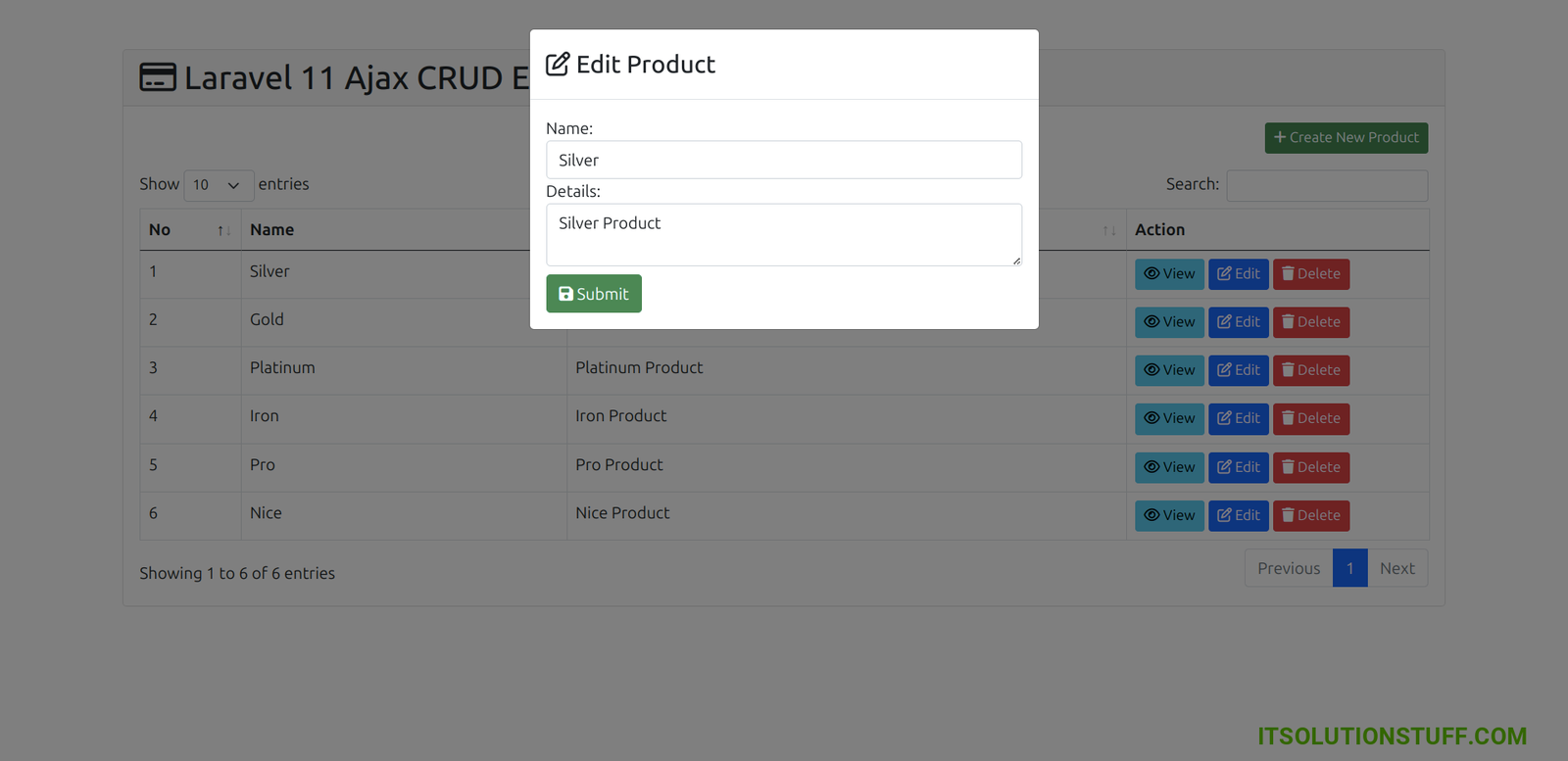1568x761 pixels.
Task: View the Iron product details
Action: (x=1169, y=418)
